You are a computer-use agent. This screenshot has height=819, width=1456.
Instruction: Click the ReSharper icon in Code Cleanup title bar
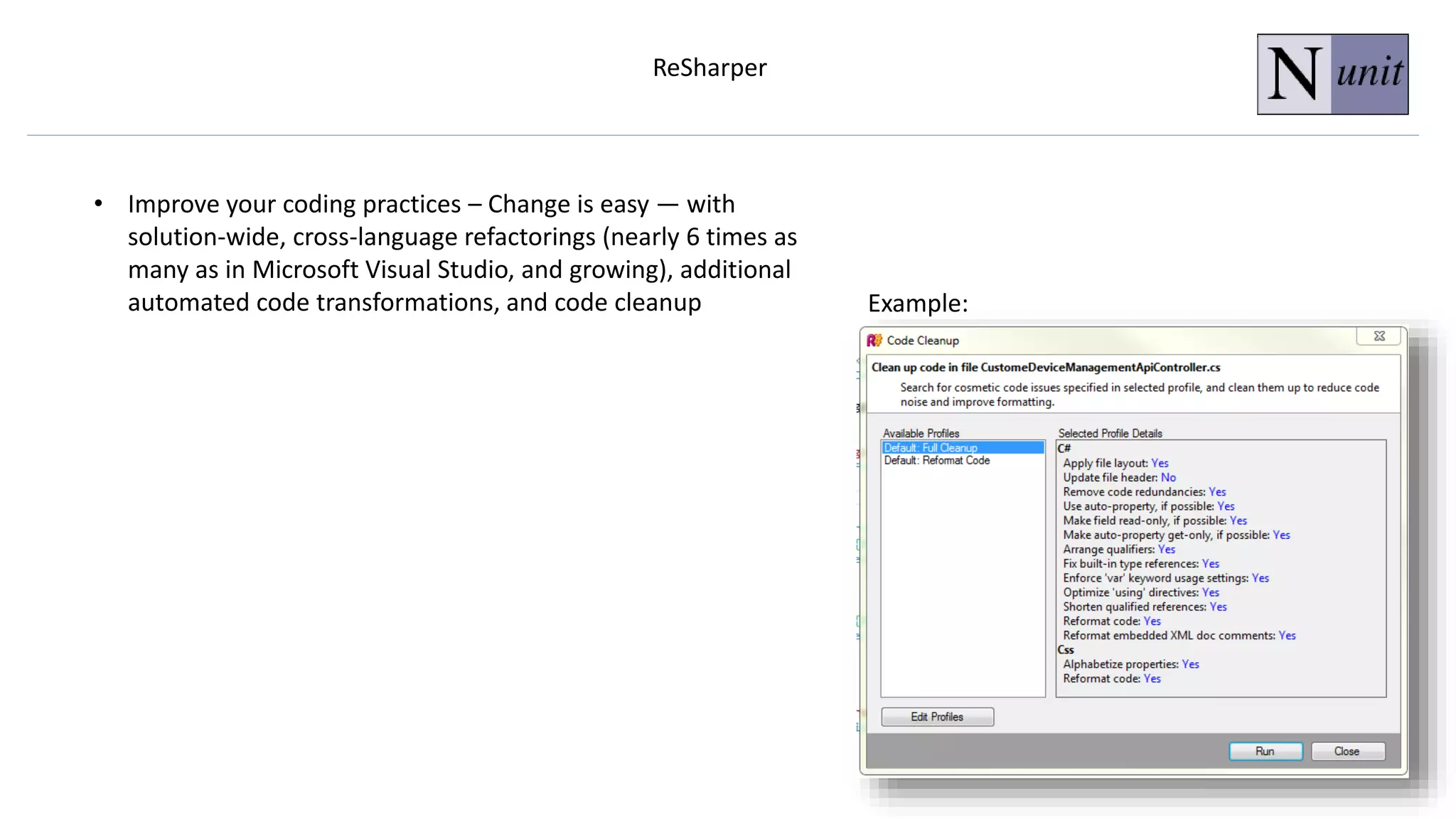pos(874,341)
